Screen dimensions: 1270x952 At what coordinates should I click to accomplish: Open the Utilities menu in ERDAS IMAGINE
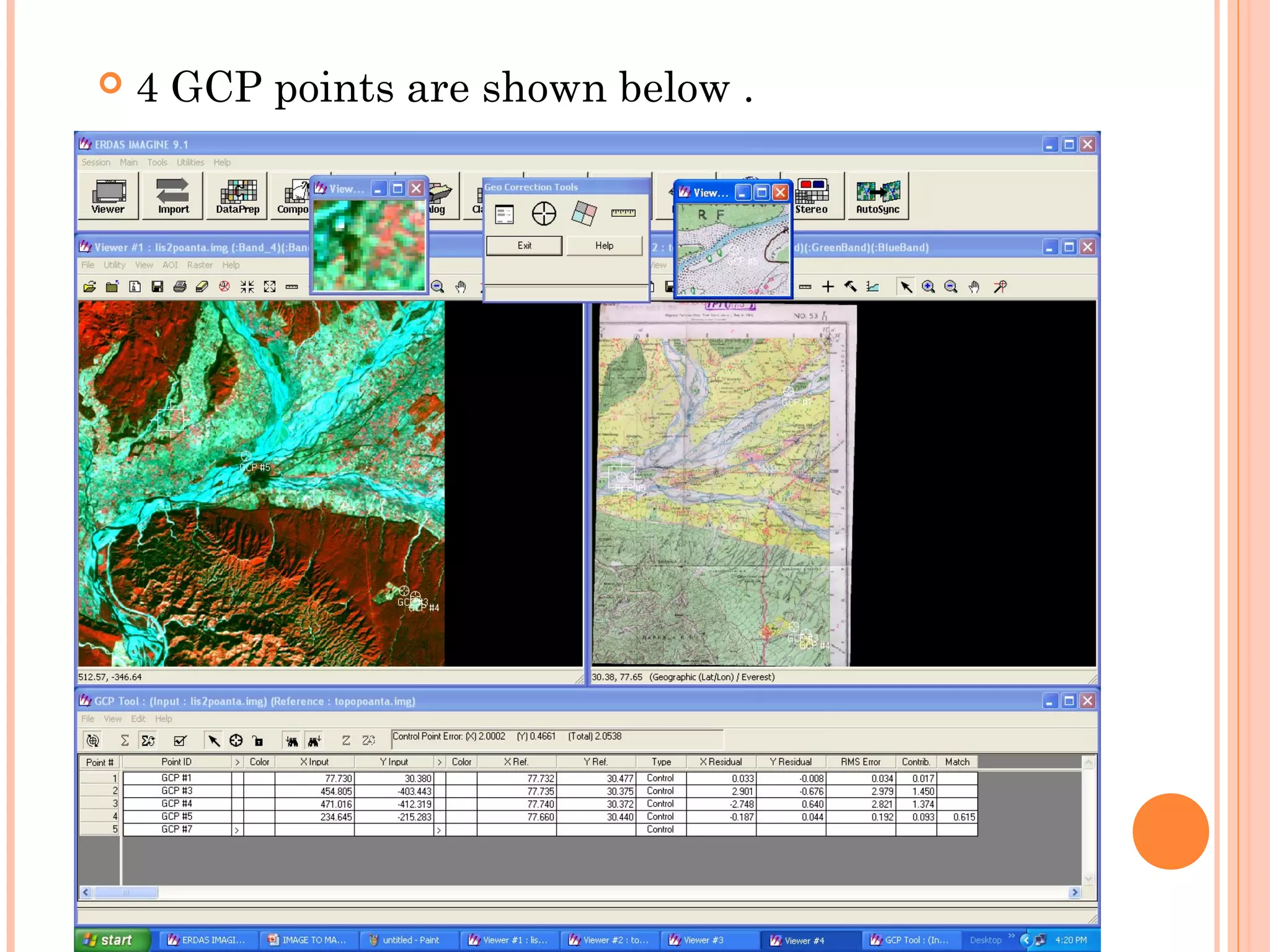pos(190,162)
